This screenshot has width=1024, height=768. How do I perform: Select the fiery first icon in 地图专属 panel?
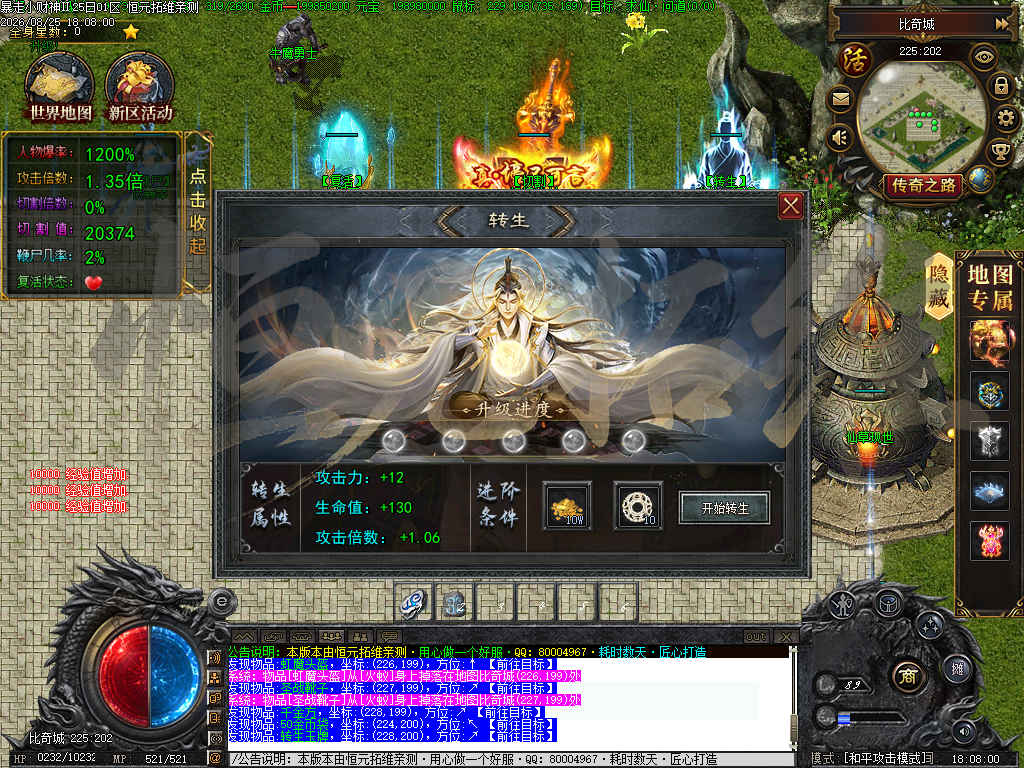[x=989, y=341]
